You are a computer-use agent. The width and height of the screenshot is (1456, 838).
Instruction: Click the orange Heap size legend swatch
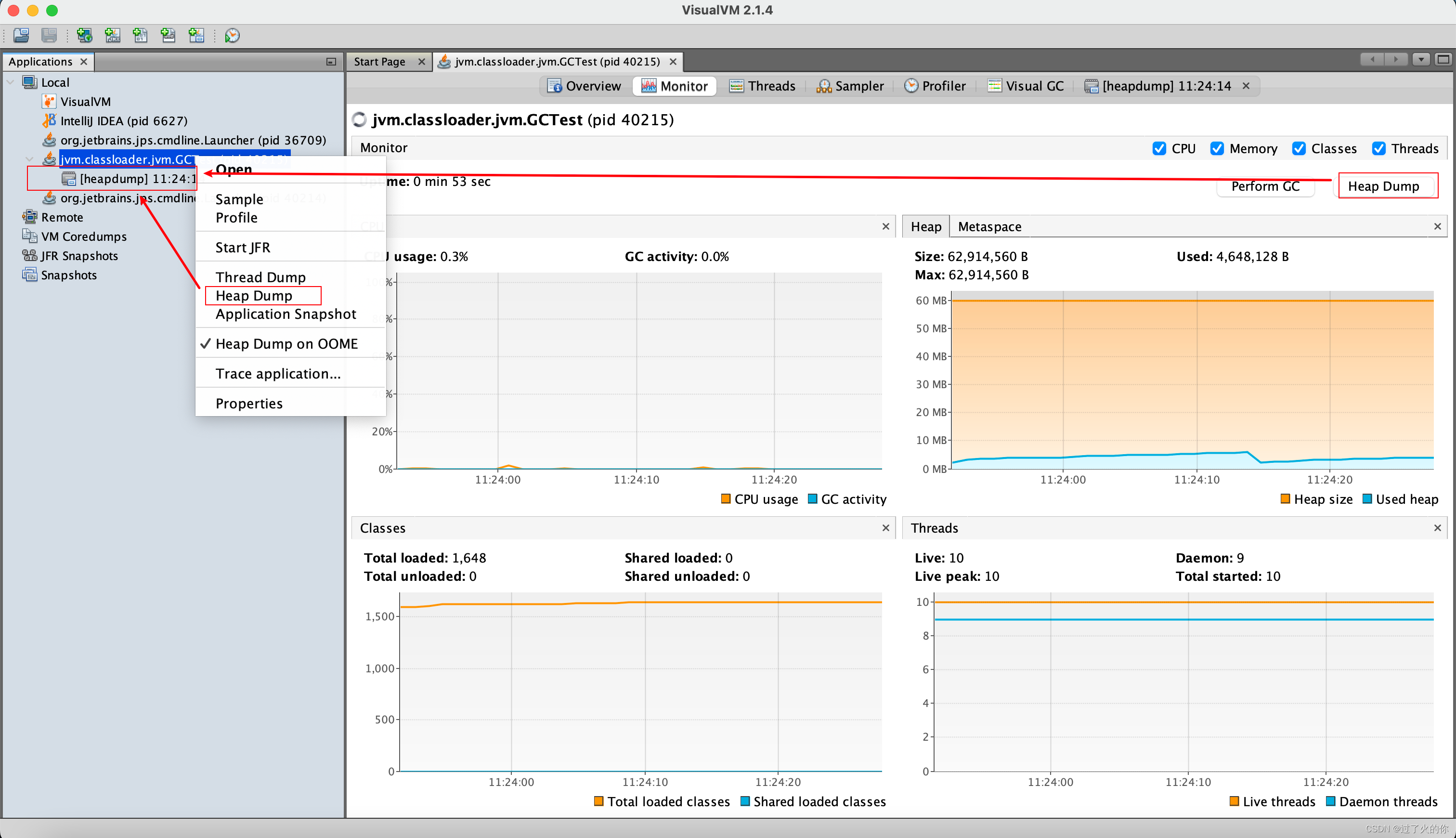[1285, 498]
